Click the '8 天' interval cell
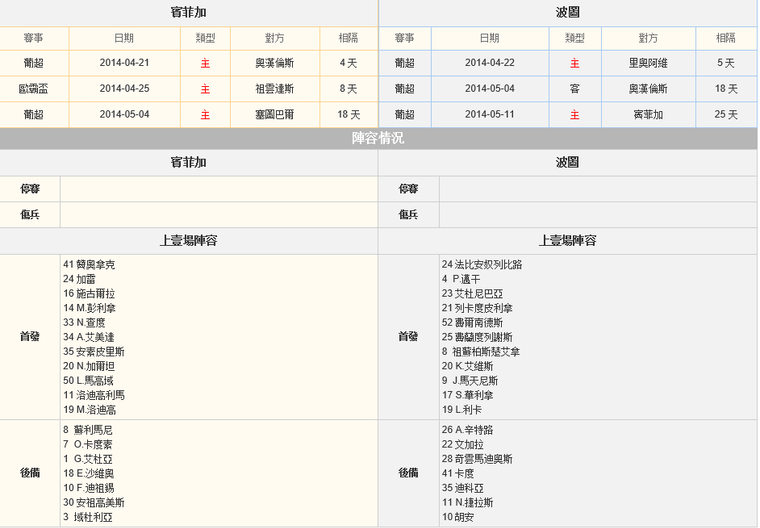 coord(348,89)
